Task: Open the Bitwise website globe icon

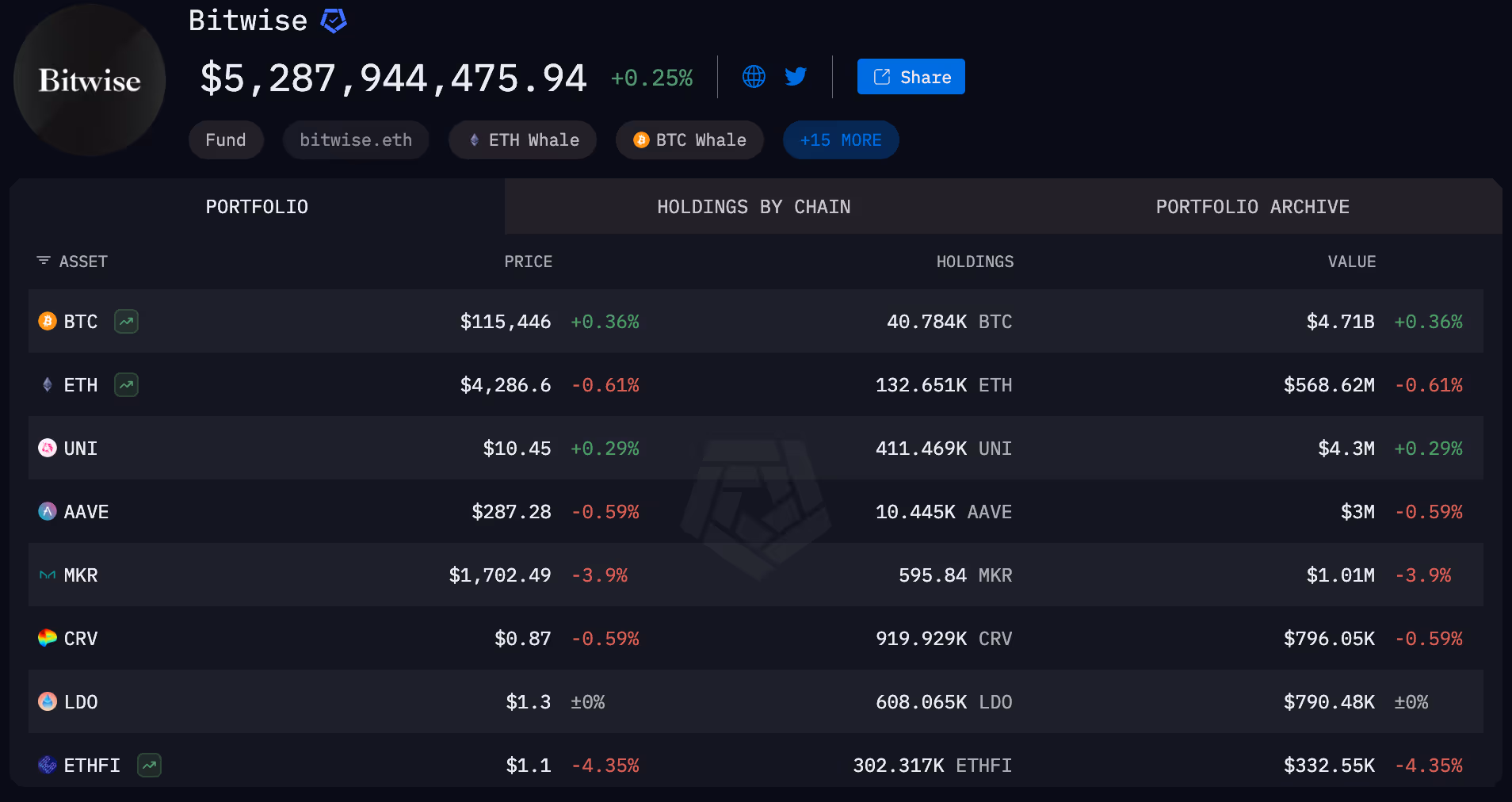Action: (754, 77)
